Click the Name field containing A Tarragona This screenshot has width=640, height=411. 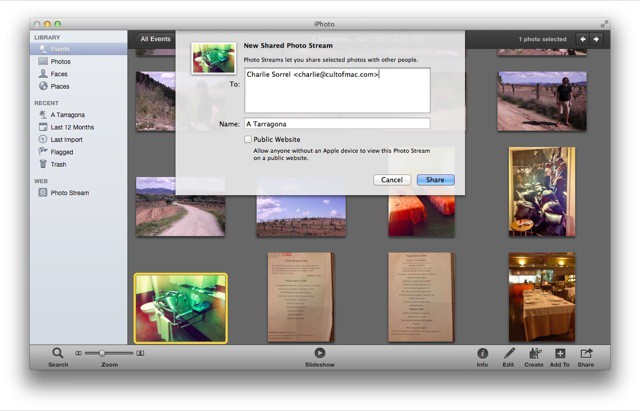(336, 124)
